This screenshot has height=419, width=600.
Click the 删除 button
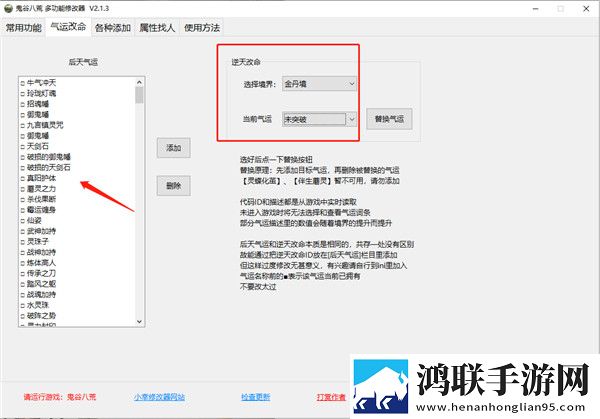tap(173, 186)
